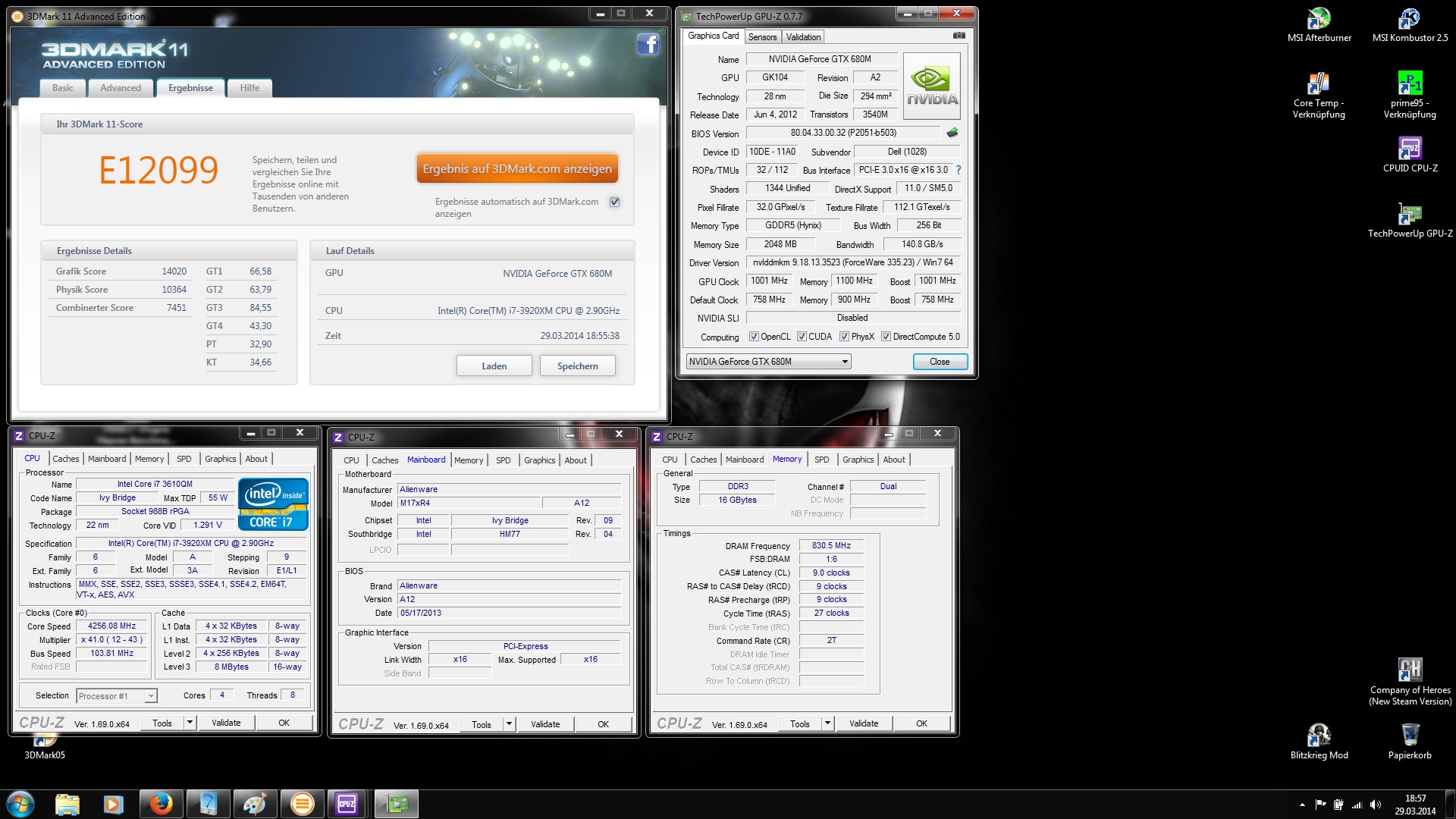The height and width of the screenshot is (819, 1456).
Task: Open TechPowerUp GPU-Z desktop icon
Action: coord(1410,221)
